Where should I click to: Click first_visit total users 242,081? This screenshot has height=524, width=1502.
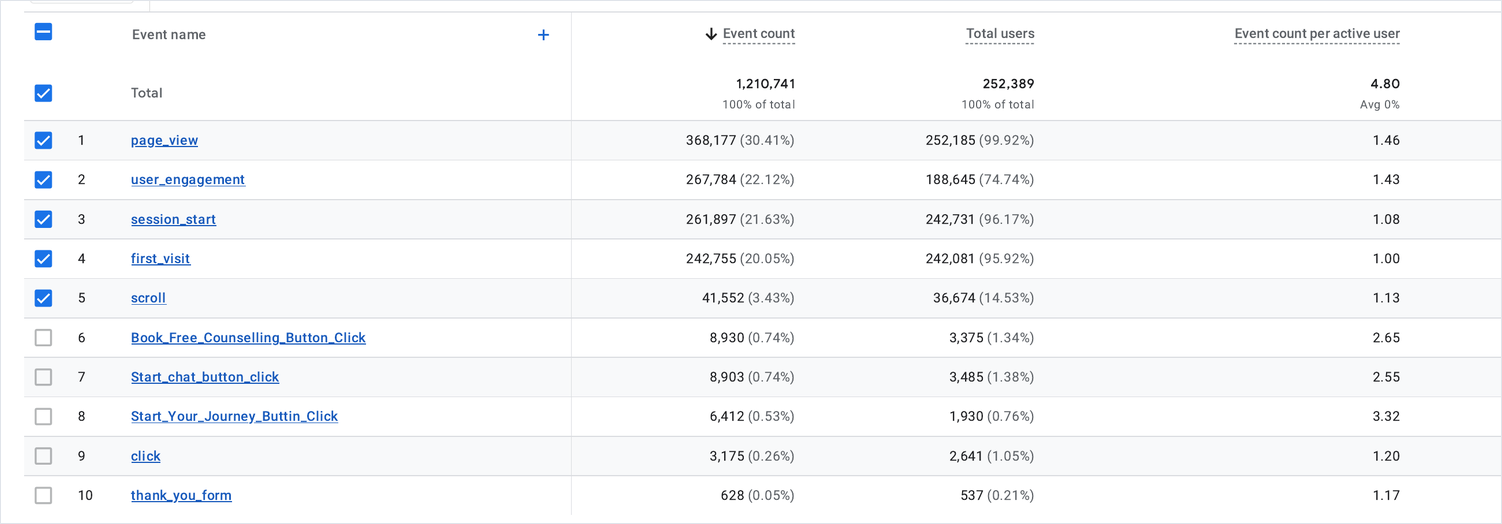coord(950,259)
